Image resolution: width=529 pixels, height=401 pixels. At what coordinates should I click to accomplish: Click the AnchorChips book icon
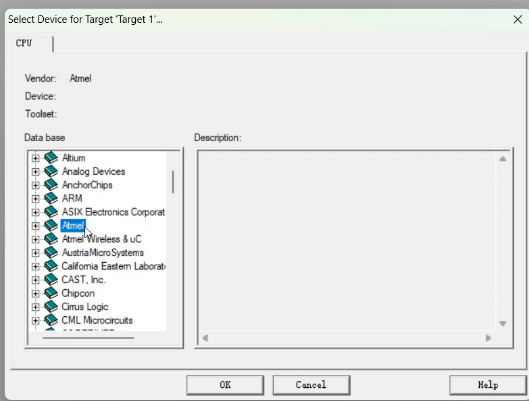point(51,184)
